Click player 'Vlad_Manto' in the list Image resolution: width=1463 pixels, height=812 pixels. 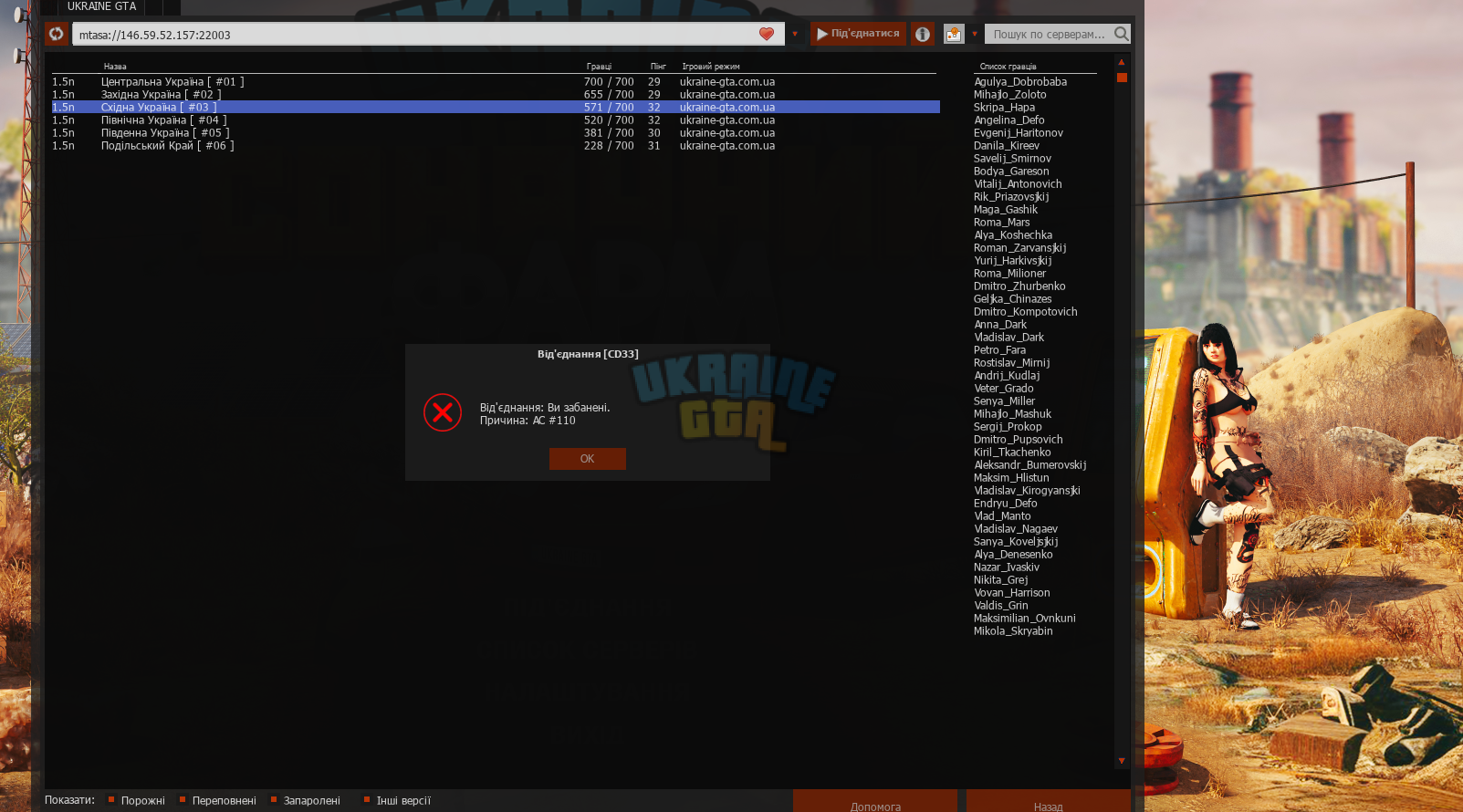[x=1002, y=515]
